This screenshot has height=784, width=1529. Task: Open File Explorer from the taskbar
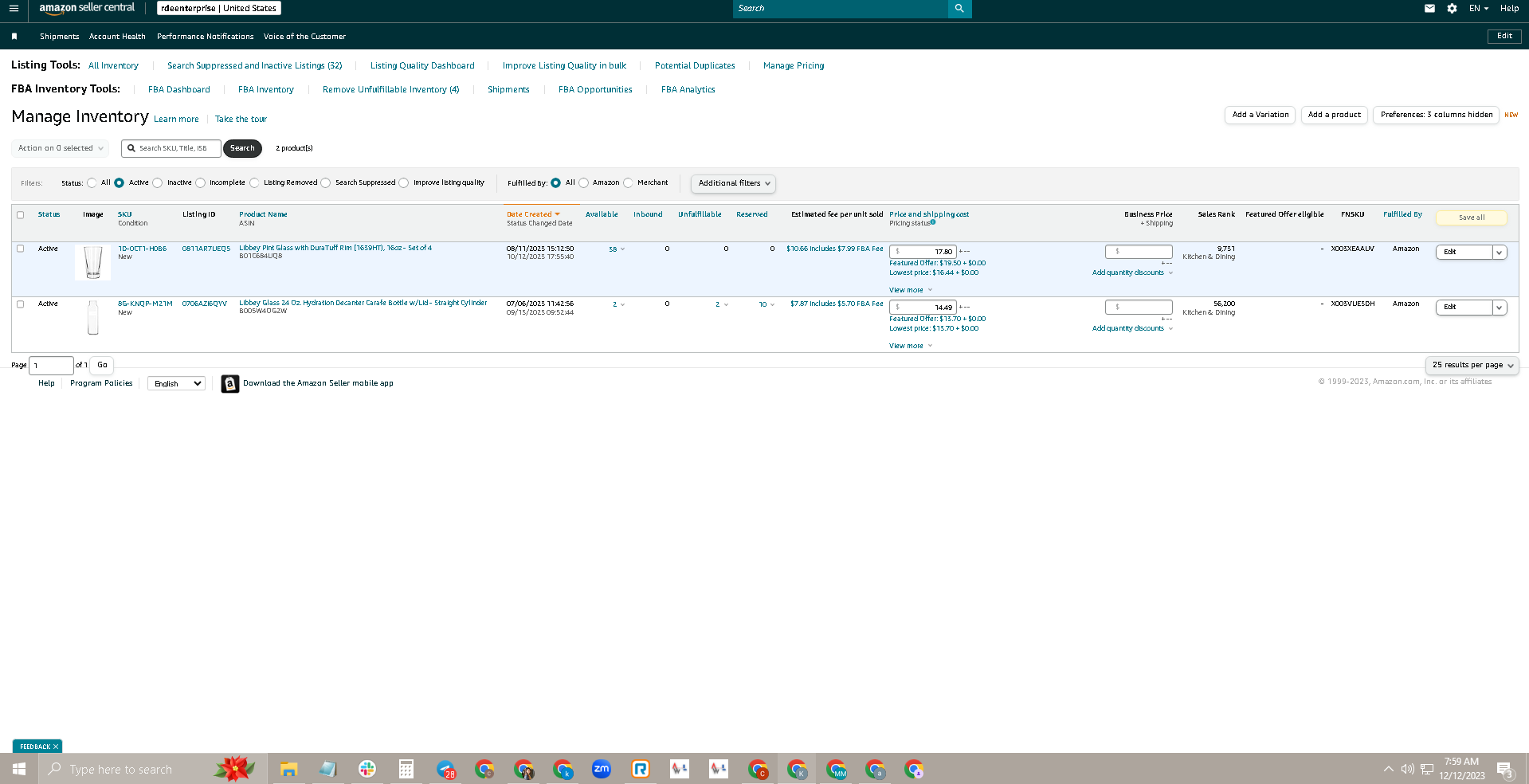pyautogui.click(x=288, y=769)
